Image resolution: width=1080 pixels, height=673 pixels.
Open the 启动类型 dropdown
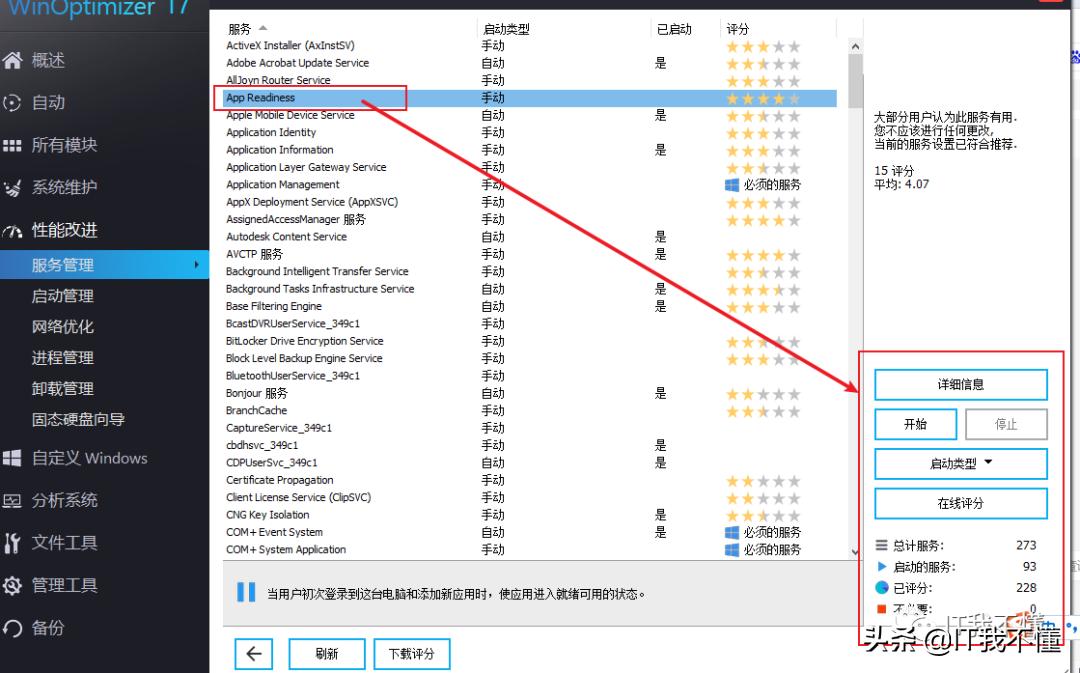960,463
